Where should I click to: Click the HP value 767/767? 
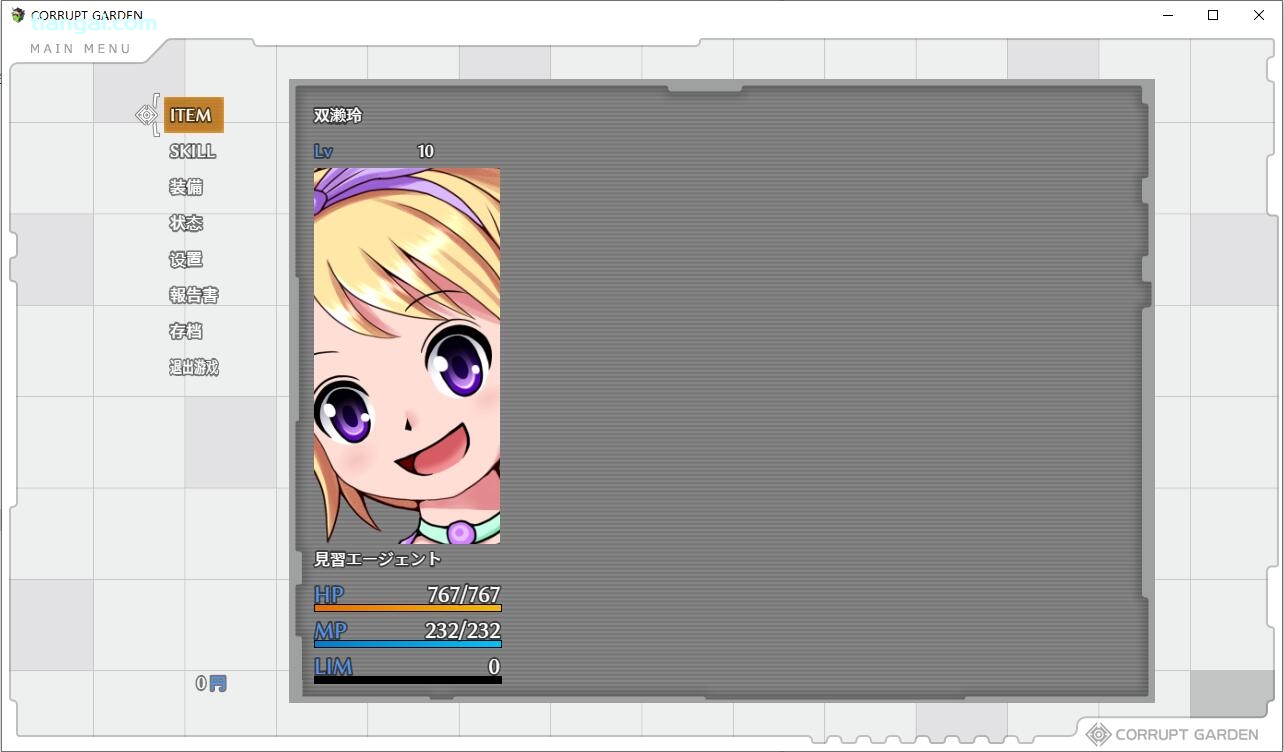464,594
